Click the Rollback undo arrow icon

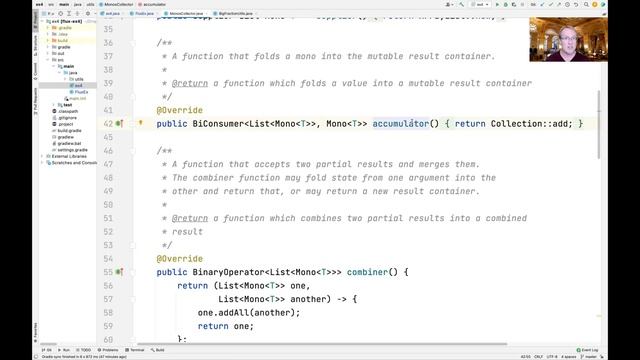[x=576, y=4]
